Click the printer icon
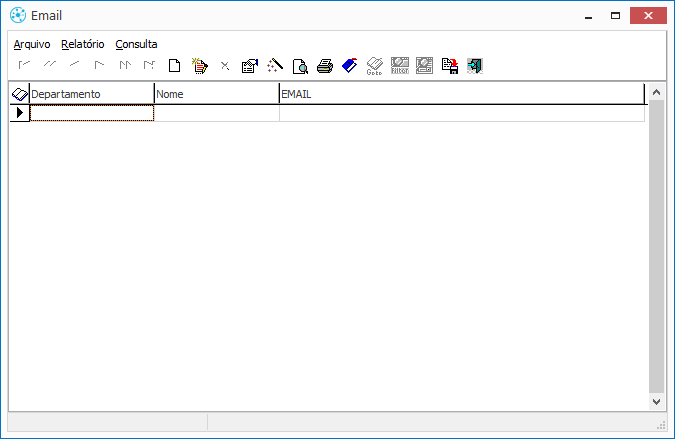Screen dimensions: 675x439 [325, 66]
